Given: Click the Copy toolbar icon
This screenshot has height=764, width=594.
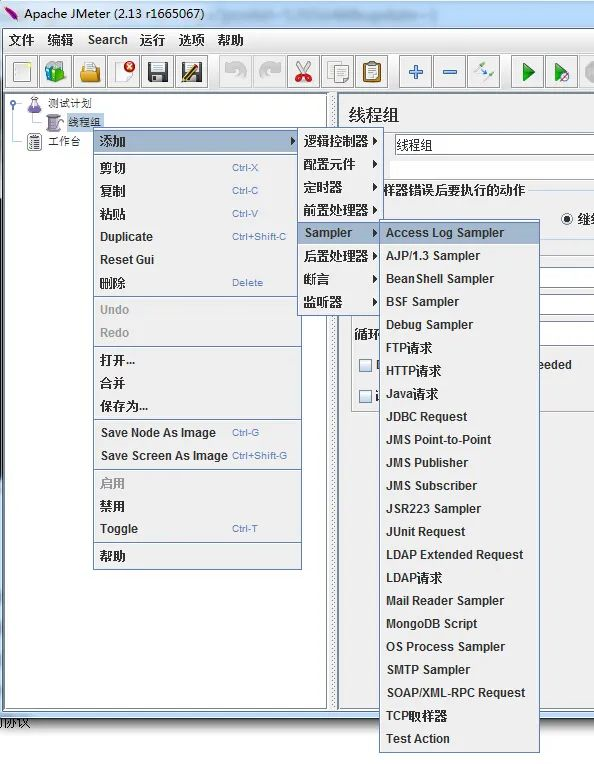Looking at the screenshot, I should 338,72.
